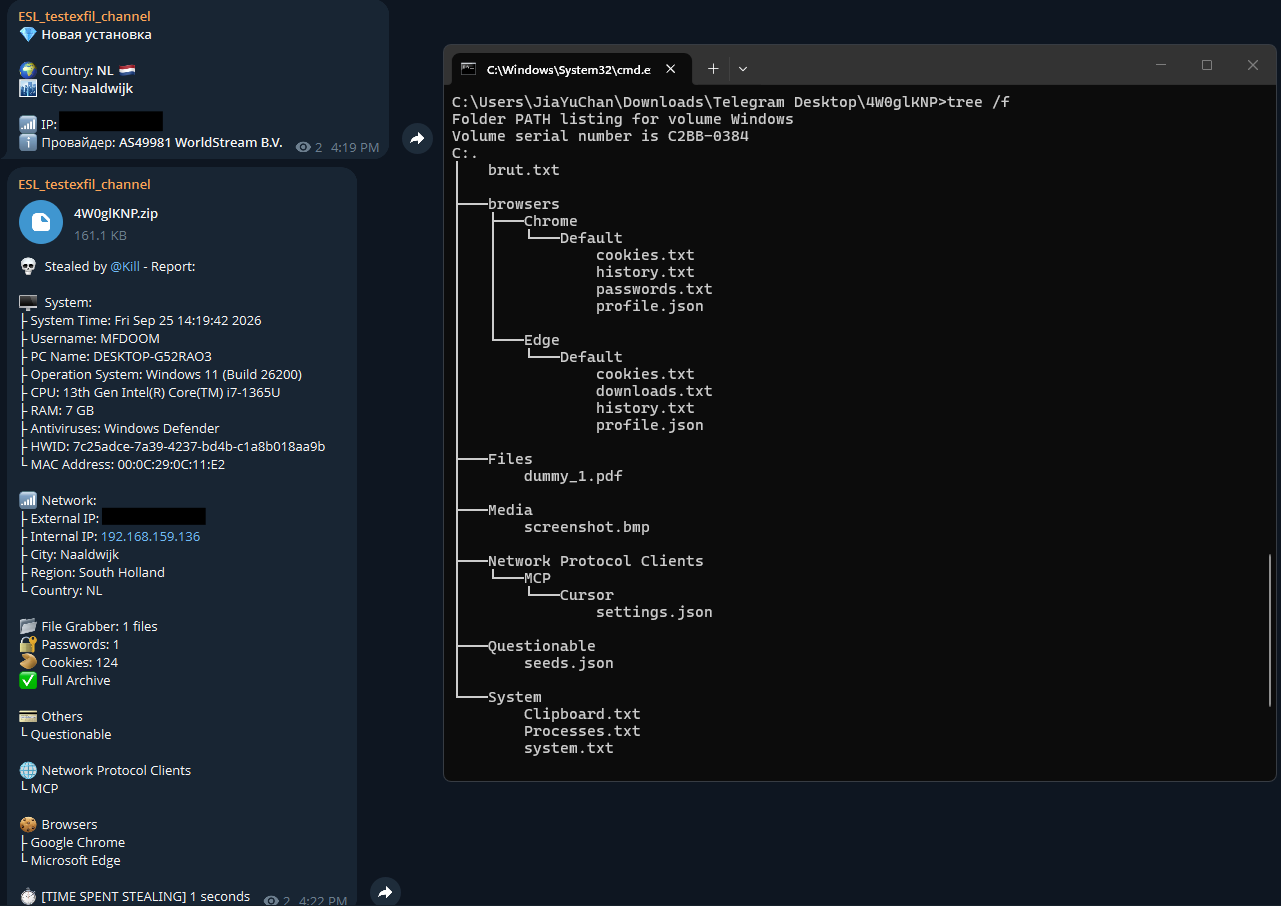The width and height of the screenshot is (1281, 906).
Task: Close the terminal window
Action: (x=1253, y=65)
